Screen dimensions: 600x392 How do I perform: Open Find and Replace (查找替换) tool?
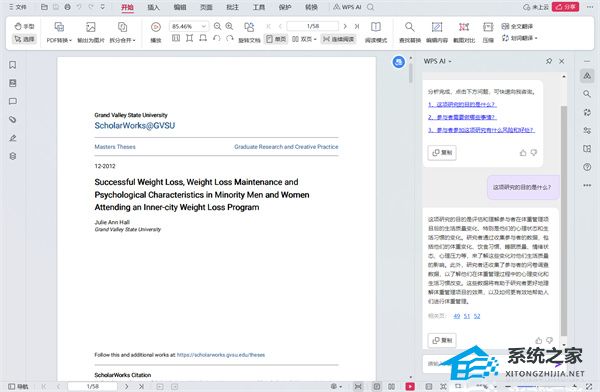click(x=410, y=32)
